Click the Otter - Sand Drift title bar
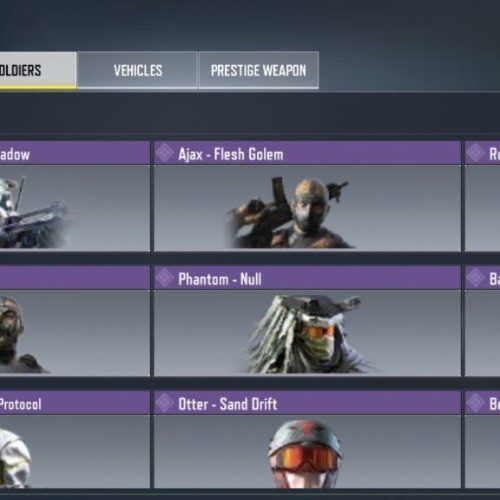The image size is (500, 500). (x=307, y=403)
